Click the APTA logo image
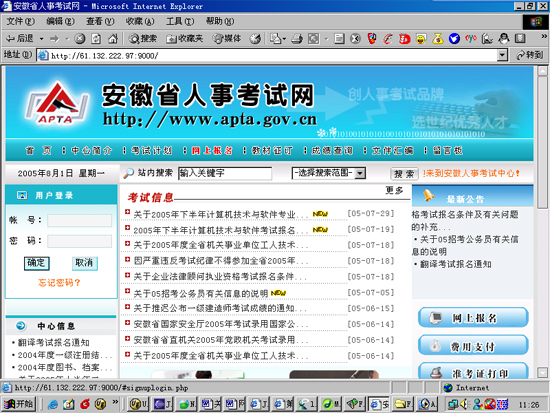Image resolution: width=550 pixels, height=413 pixels. 56,104
